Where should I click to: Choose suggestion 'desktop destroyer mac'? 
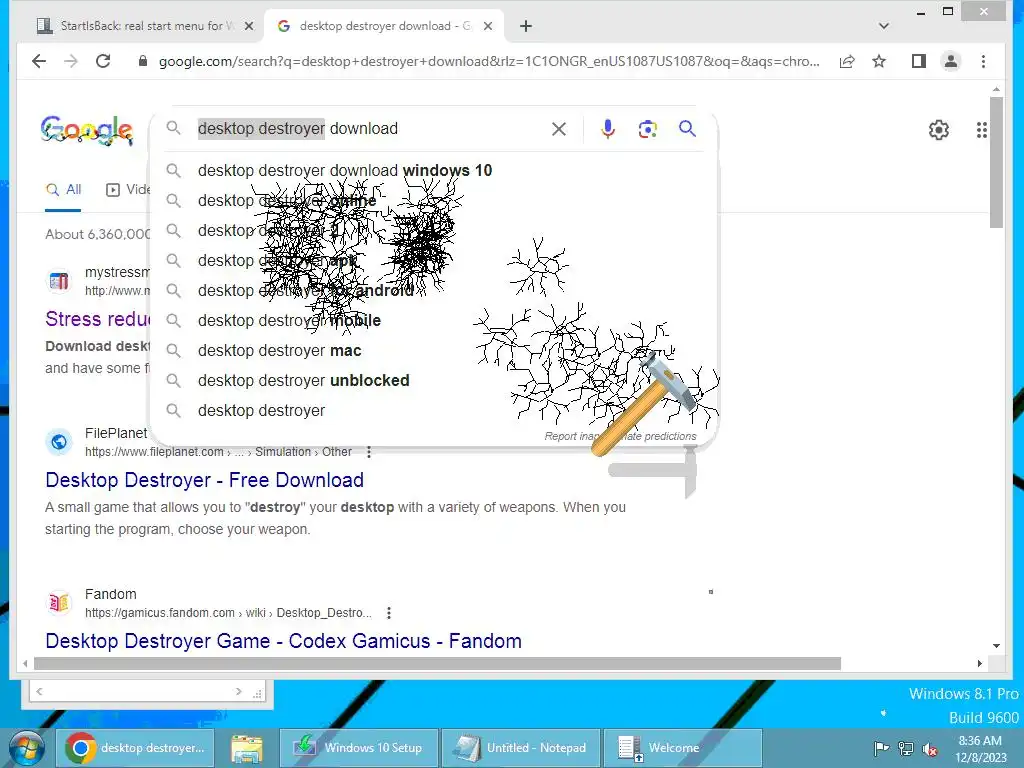[x=280, y=351]
